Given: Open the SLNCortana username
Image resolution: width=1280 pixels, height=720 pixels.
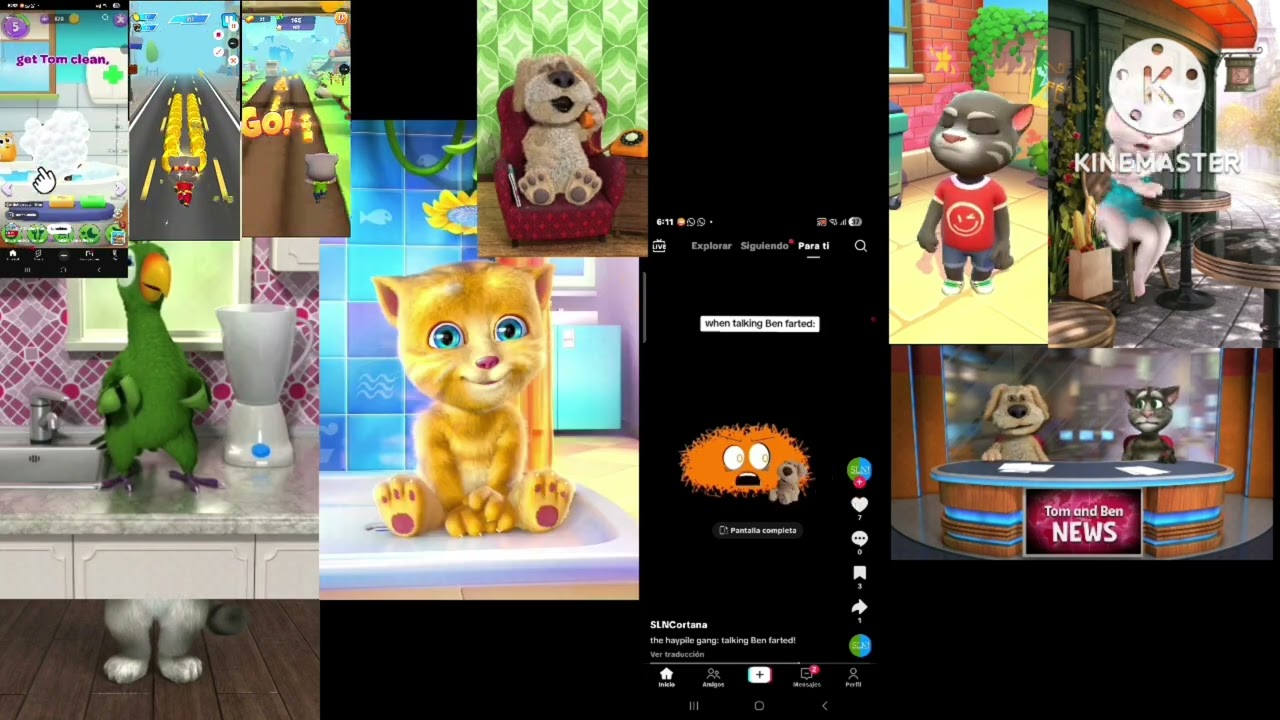Looking at the screenshot, I should tap(678, 625).
